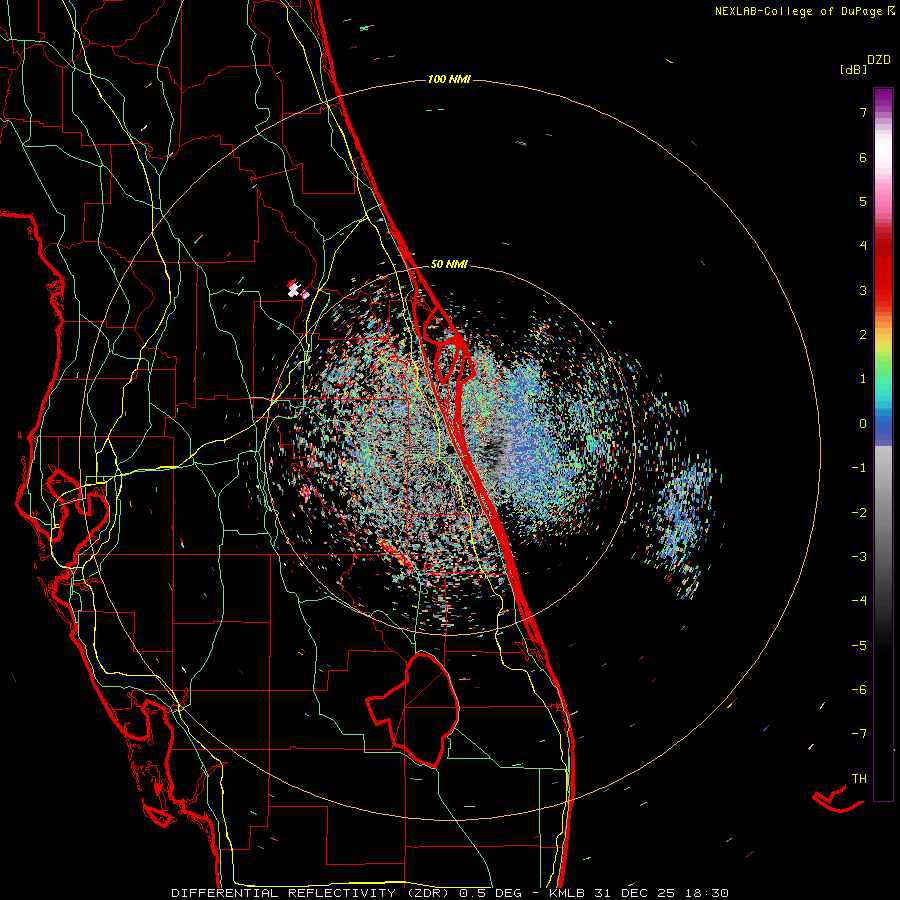This screenshot has width=900, height=900.
Task: Select the -3 dB scale label
Action: pyautogui.click(x=859, y=557)
